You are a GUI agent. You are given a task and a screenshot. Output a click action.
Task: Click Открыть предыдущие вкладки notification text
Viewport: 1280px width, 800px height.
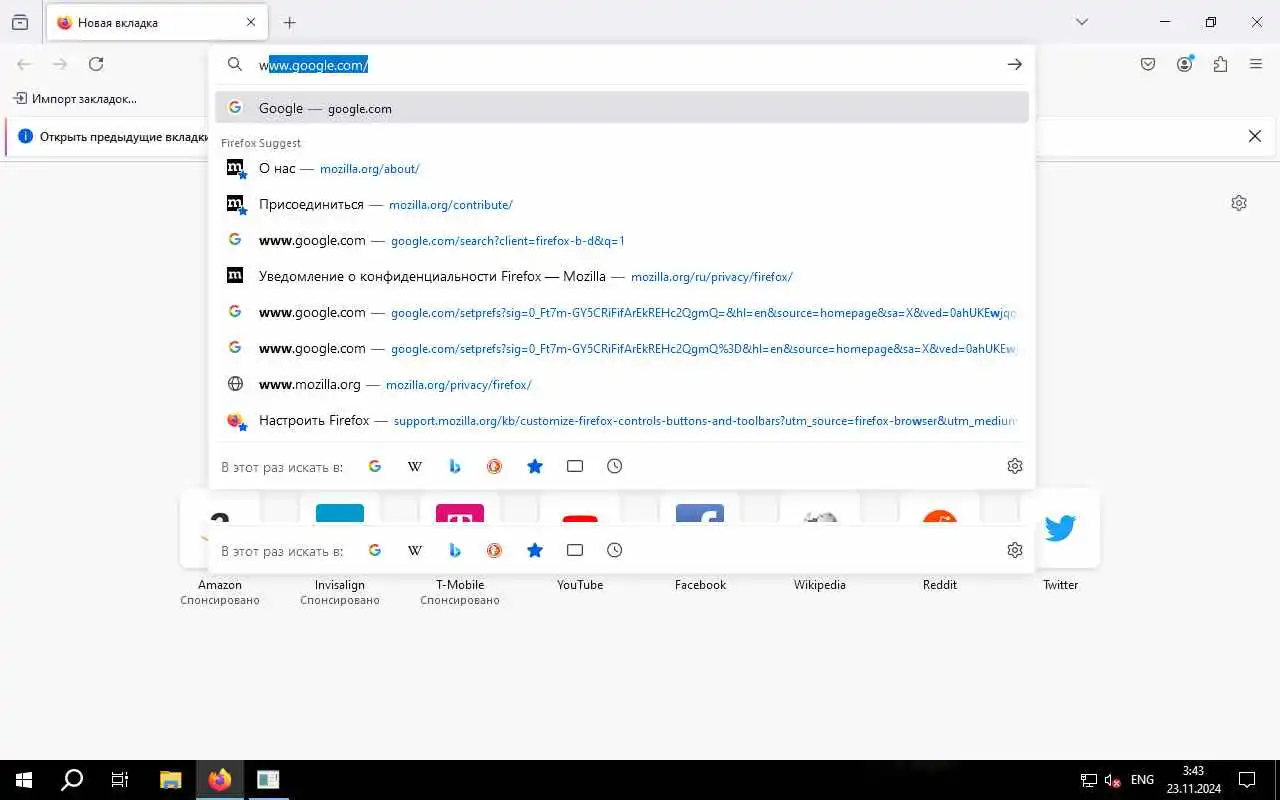[124, 136]
